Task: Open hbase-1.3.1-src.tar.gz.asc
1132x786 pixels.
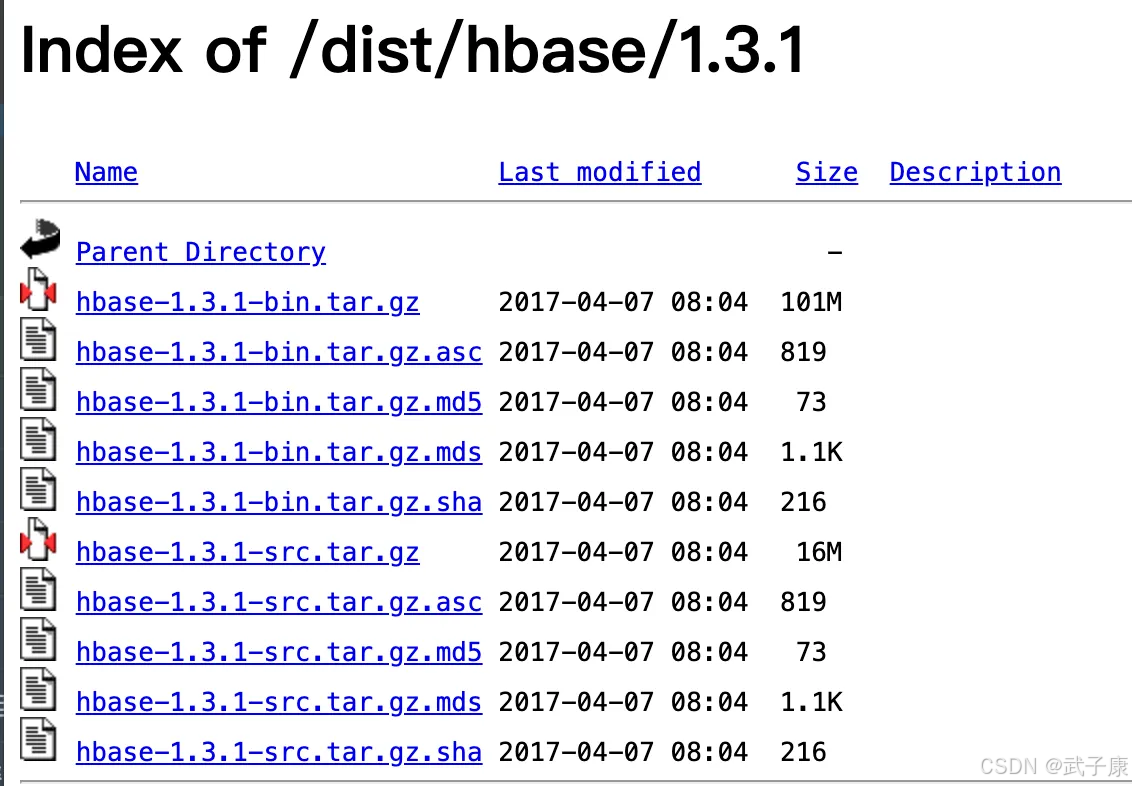Action: pos(278,602)
